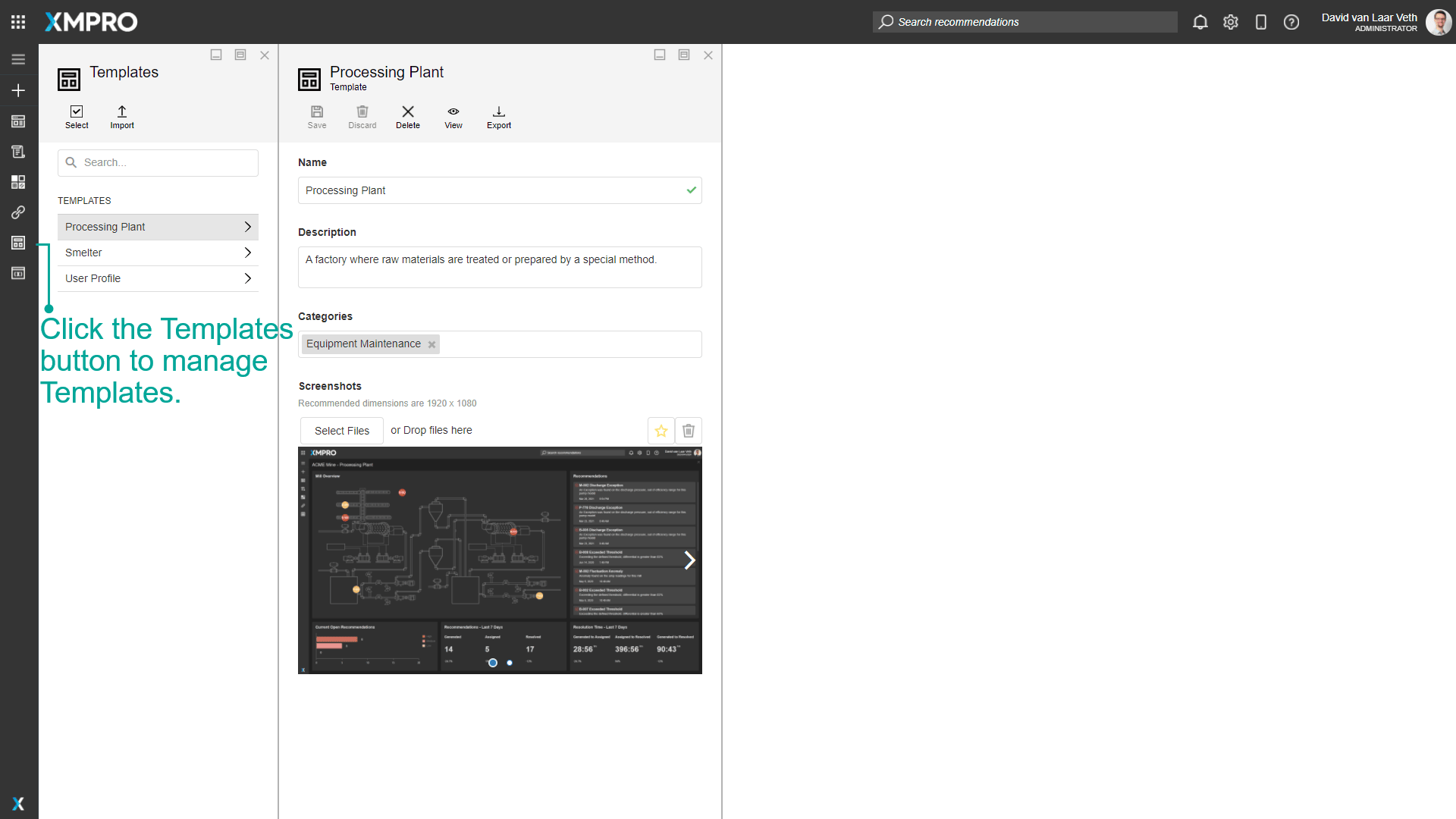Select the blue carousel dot on the screenshot

point(493,663)
